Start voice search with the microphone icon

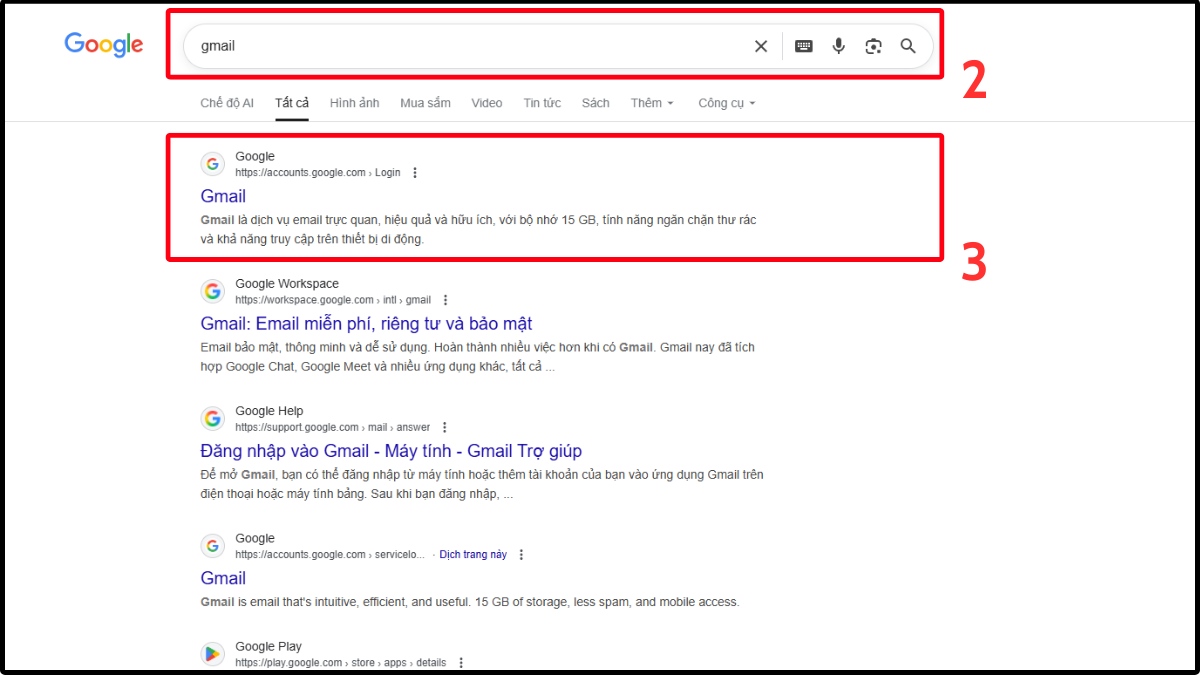click(x=838, y=45)
